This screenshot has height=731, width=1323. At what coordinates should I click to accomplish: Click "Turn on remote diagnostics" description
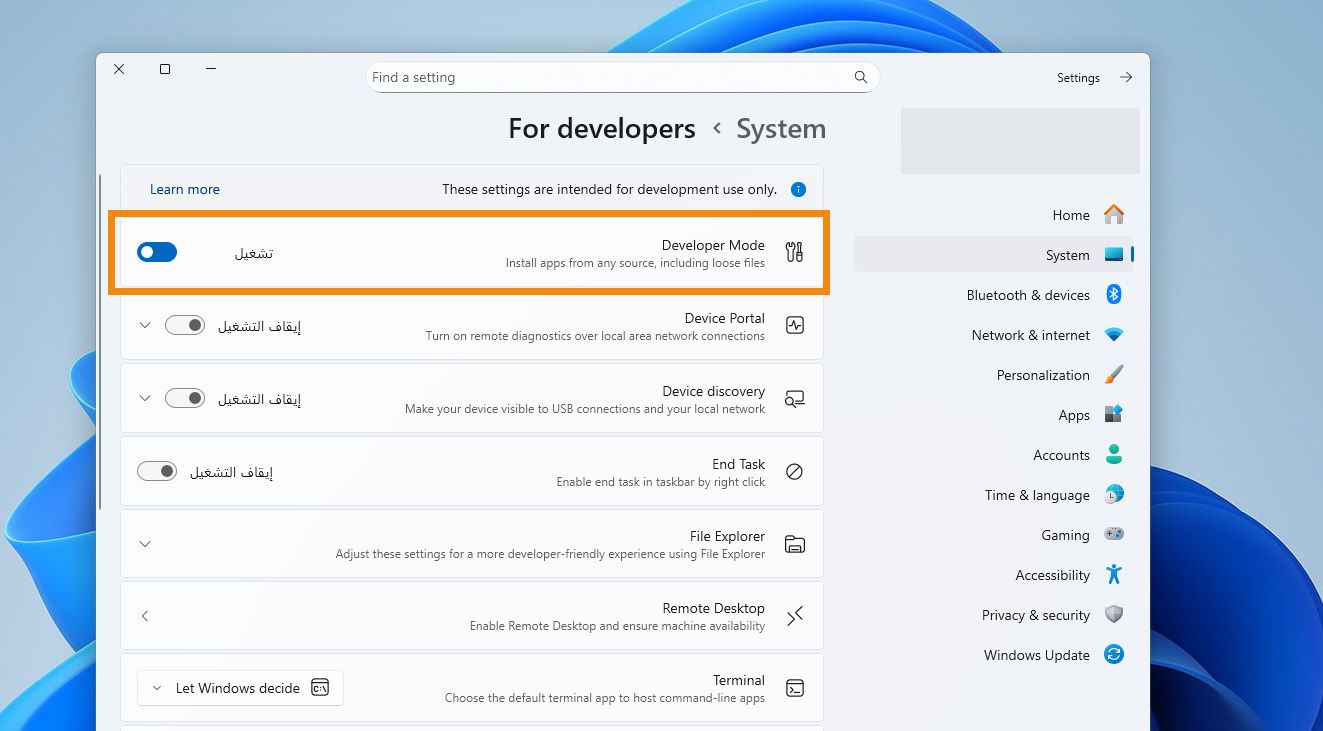[595, 336]
